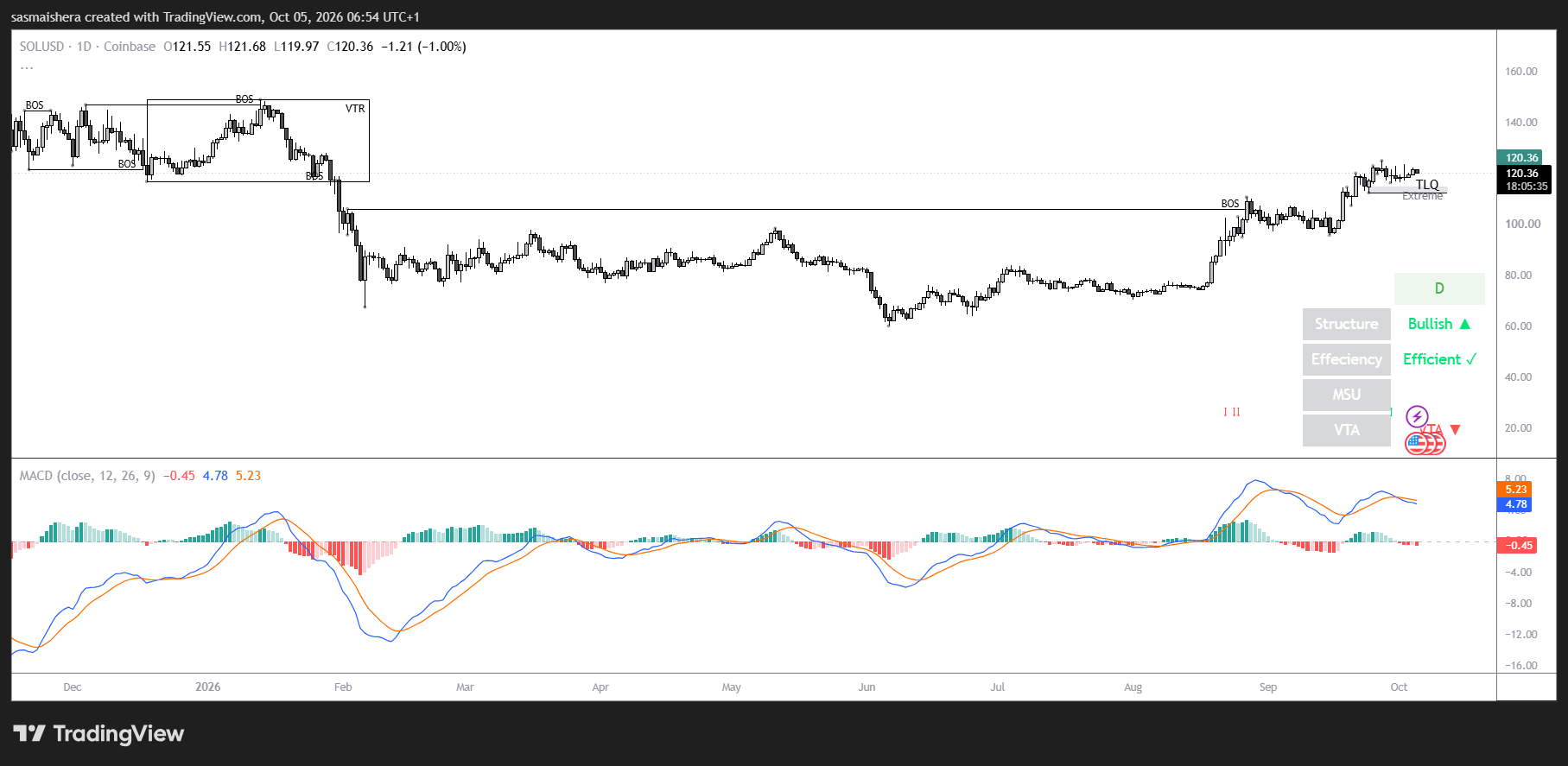Click the TLQ label near the current price
1568x766 pixels.
click(1427, 185)
